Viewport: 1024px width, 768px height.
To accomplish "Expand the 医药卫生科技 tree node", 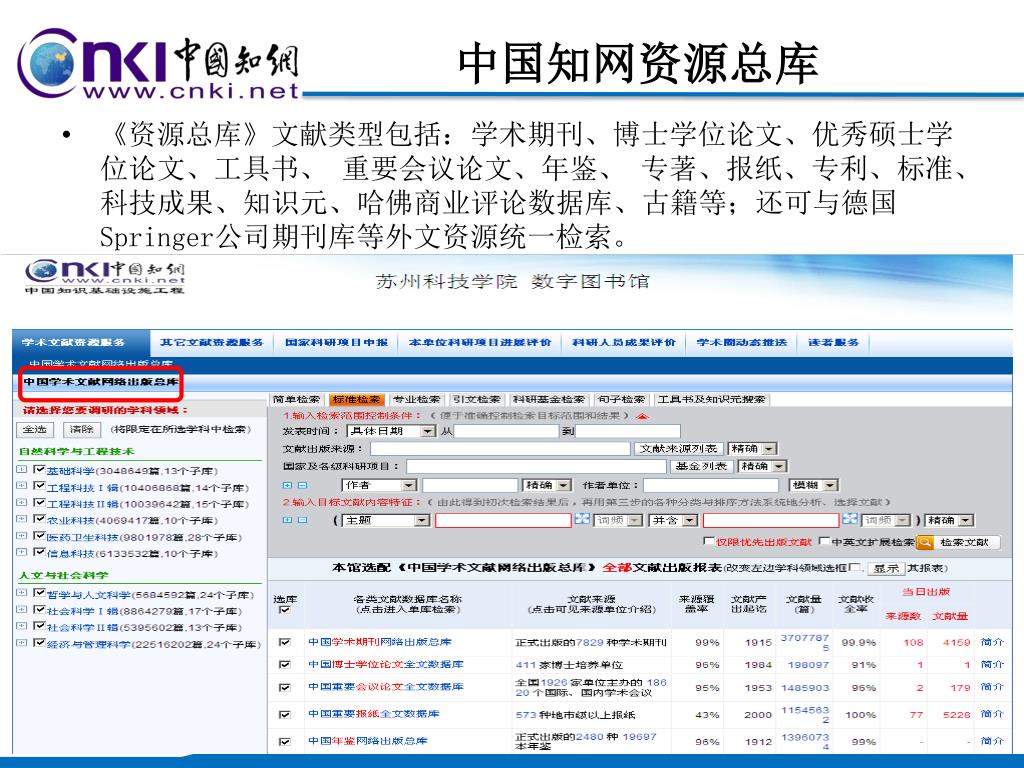I will click(x=22, y=536).
